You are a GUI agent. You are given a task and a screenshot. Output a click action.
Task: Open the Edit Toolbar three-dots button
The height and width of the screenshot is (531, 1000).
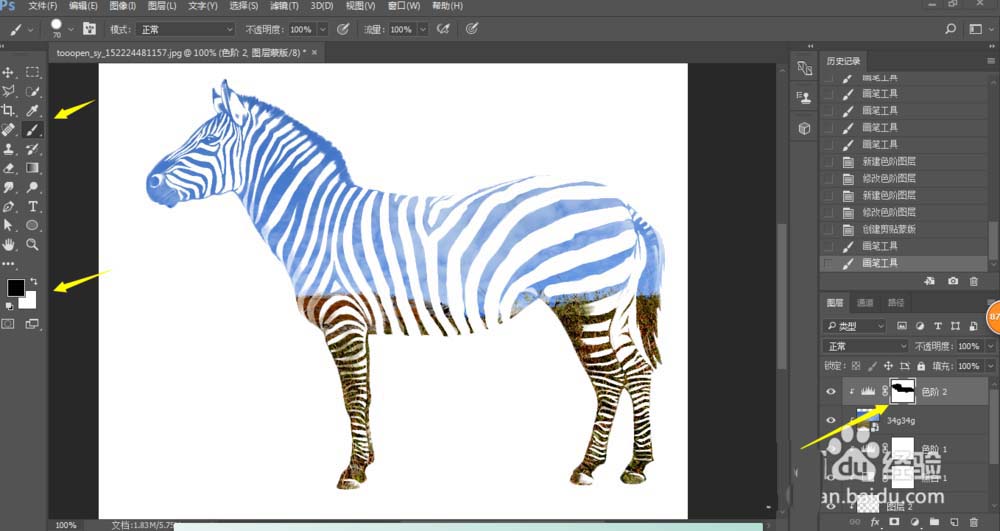[8, 263]
